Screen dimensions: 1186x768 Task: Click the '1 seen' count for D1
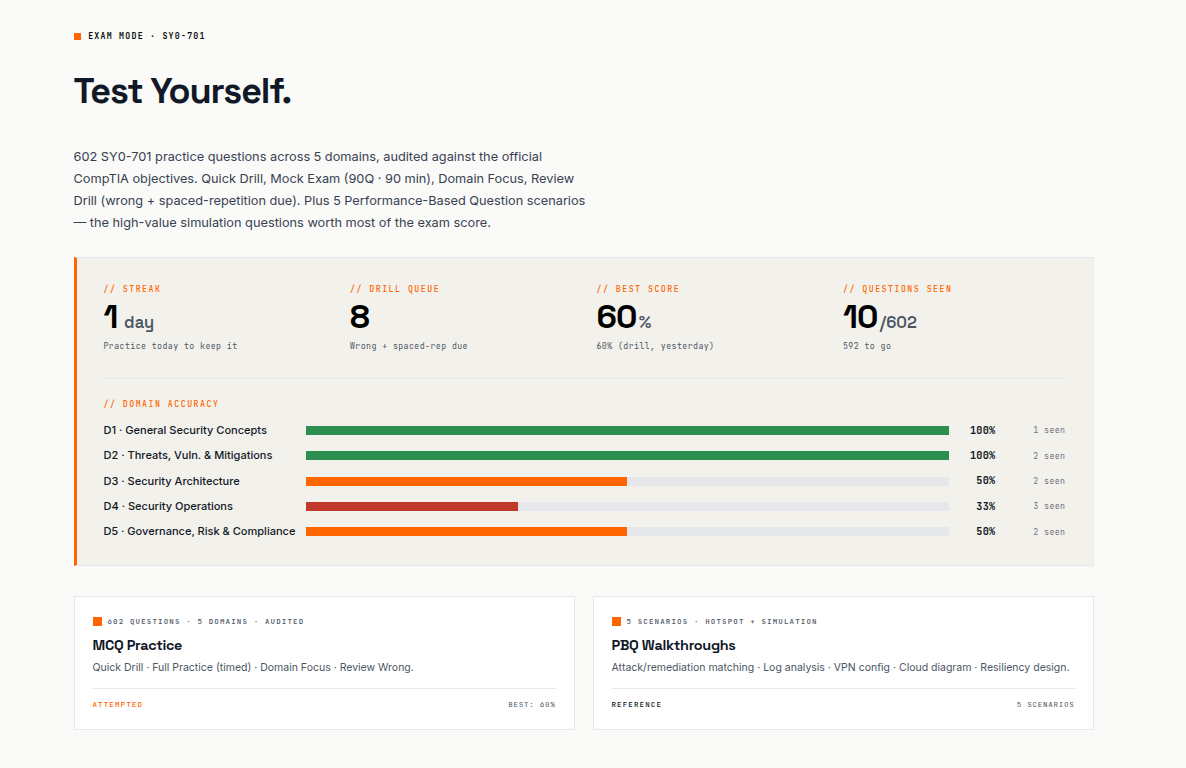(x=1049, y=431)
